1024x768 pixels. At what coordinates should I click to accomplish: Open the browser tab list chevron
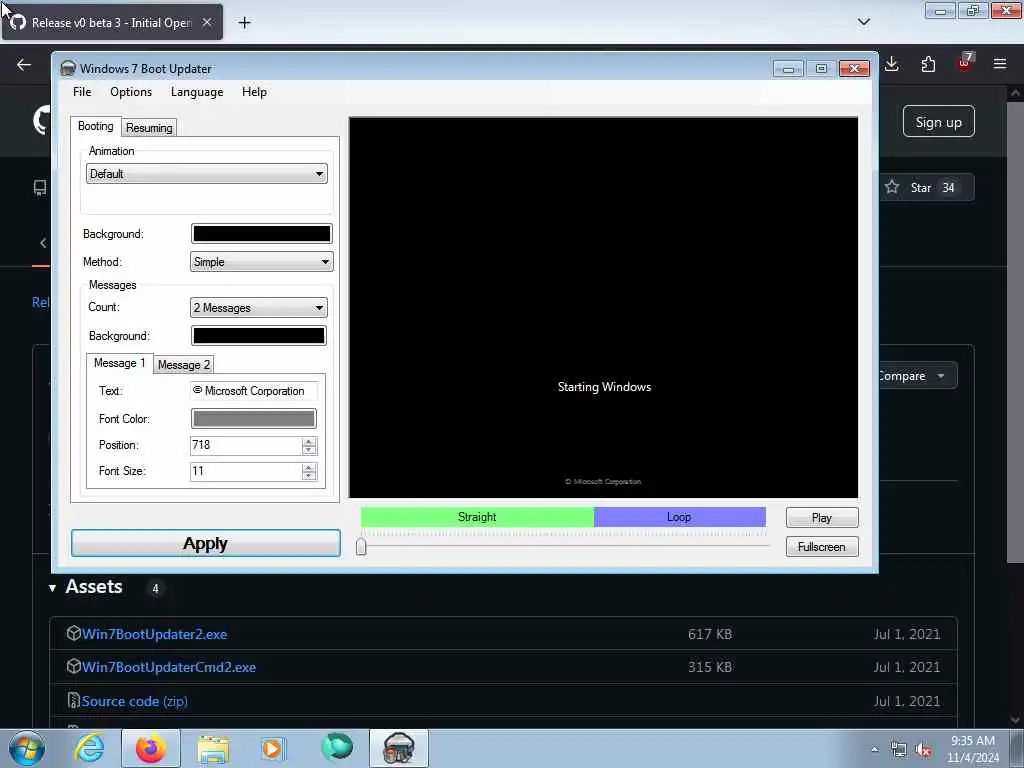click(863, 22)
